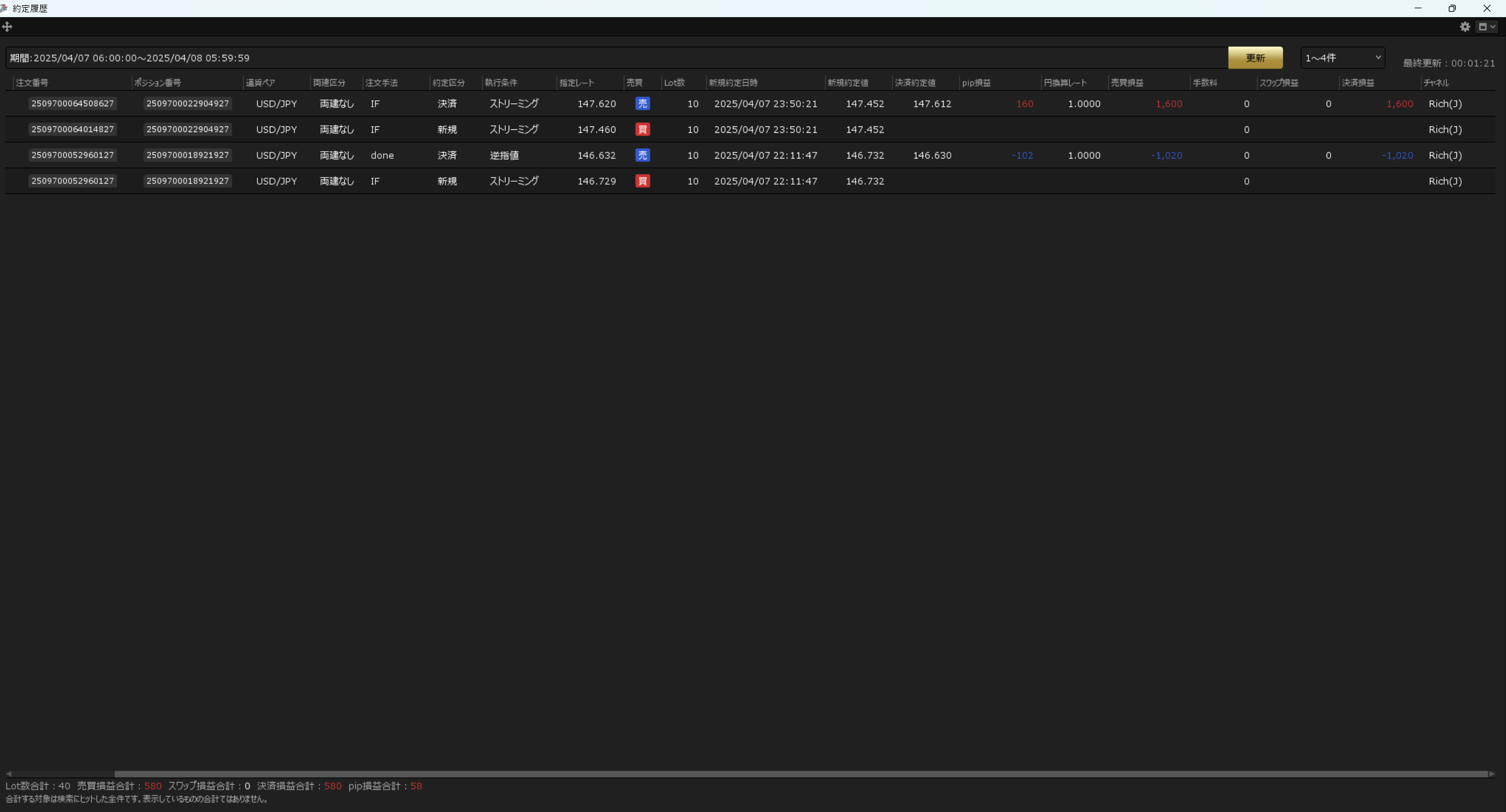The image size is (1506, 812).
Task: Open order number 2509700064508627
Action: [73, 104]
